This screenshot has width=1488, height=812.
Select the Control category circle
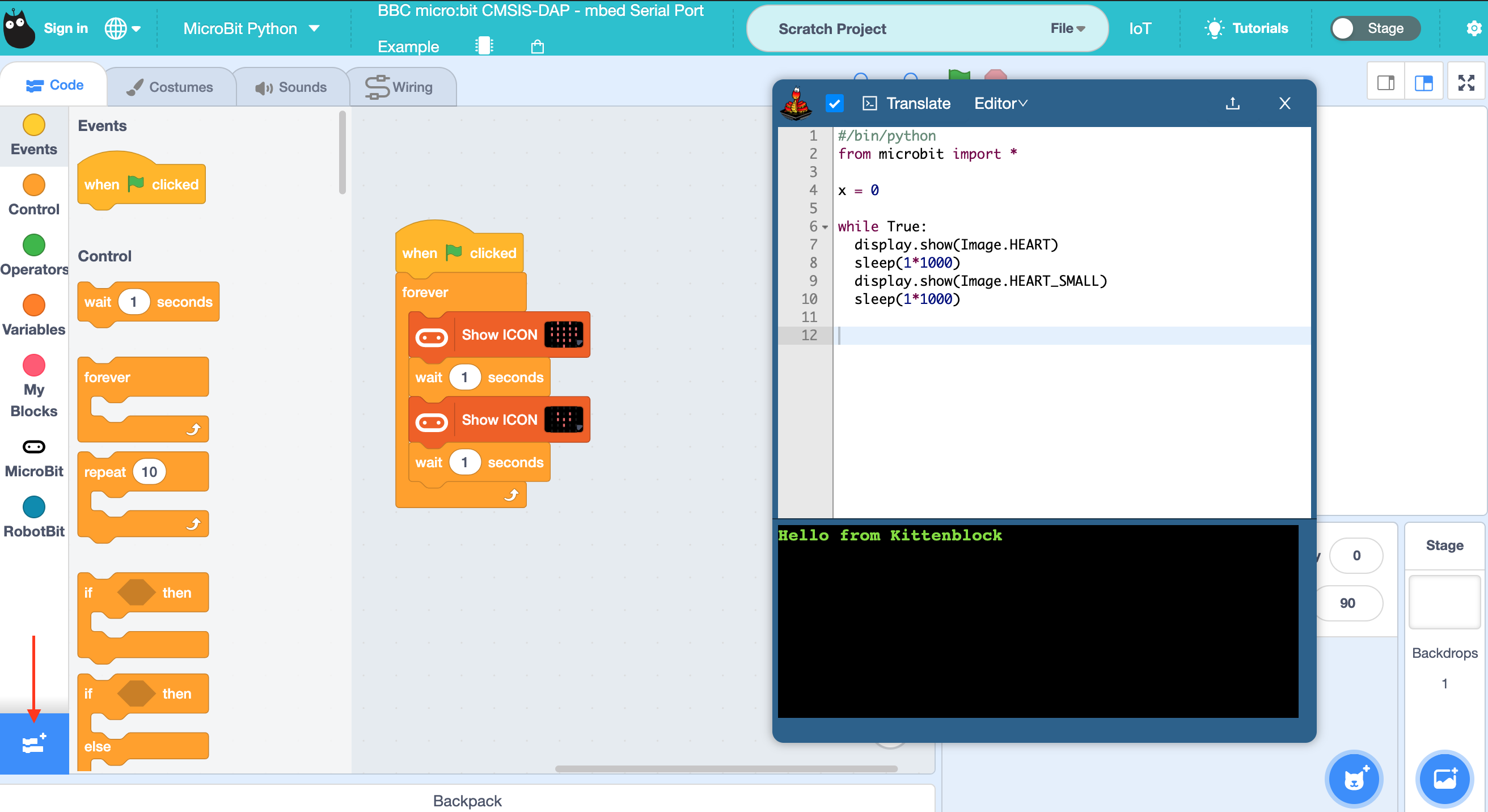pos(33,185)
